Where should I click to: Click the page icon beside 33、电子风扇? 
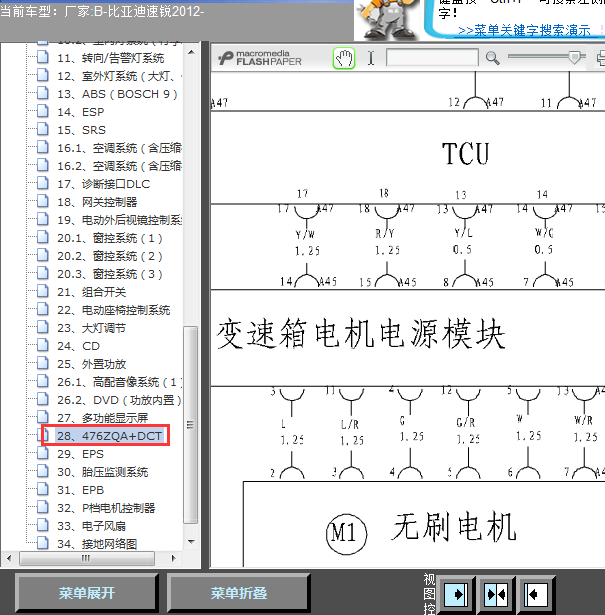tap(43, 526)
